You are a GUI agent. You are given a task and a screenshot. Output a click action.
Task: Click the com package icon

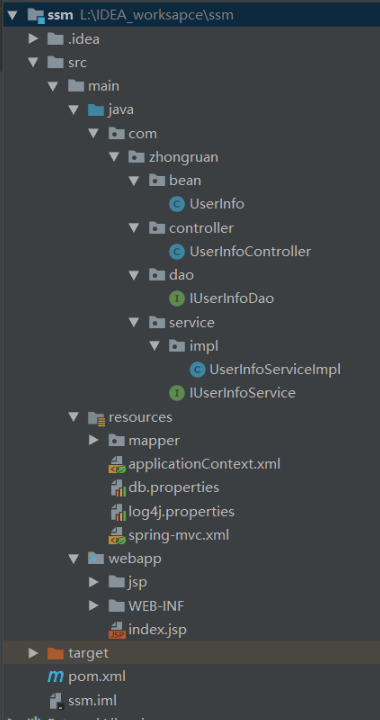click(x=116, y=134)
